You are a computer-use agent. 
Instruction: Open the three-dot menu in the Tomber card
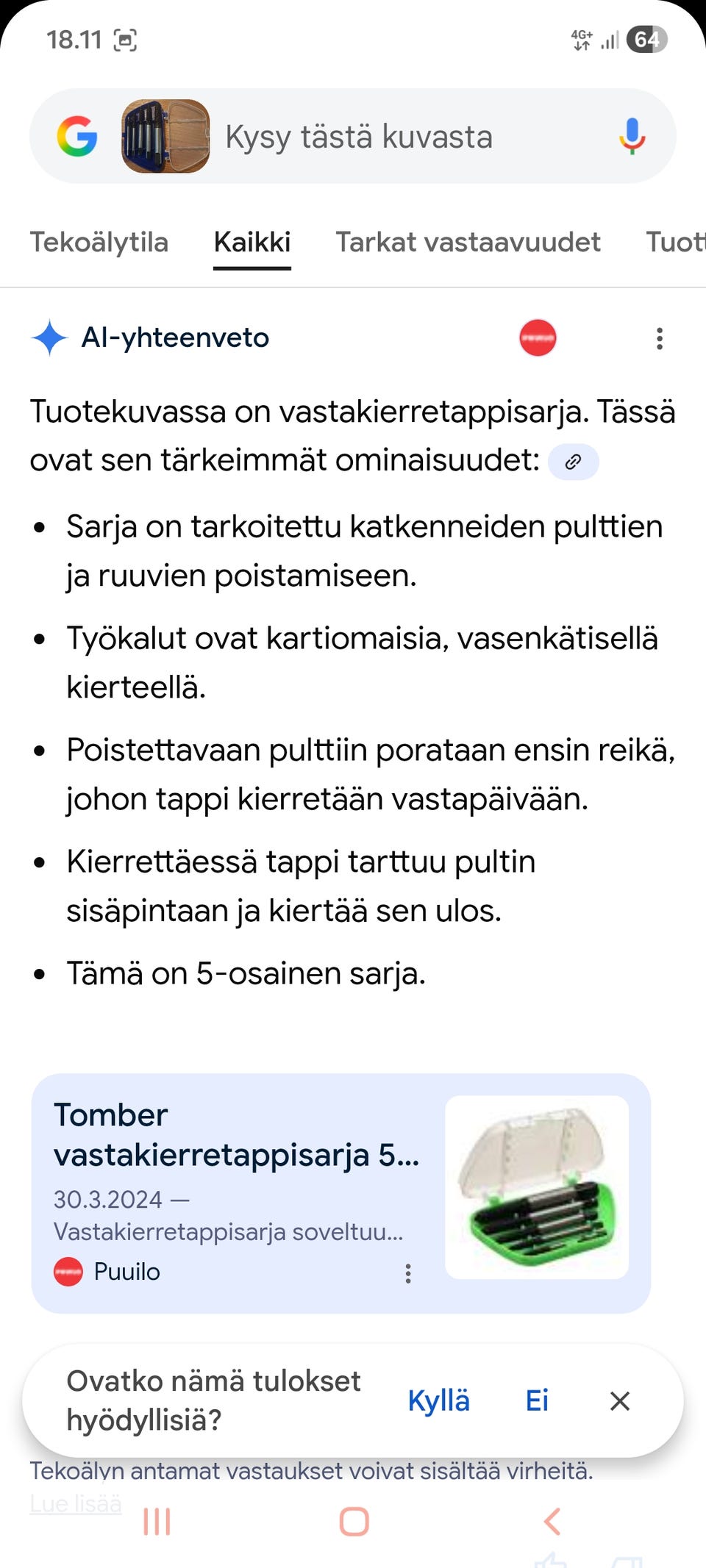click(x=409, y=1272)
